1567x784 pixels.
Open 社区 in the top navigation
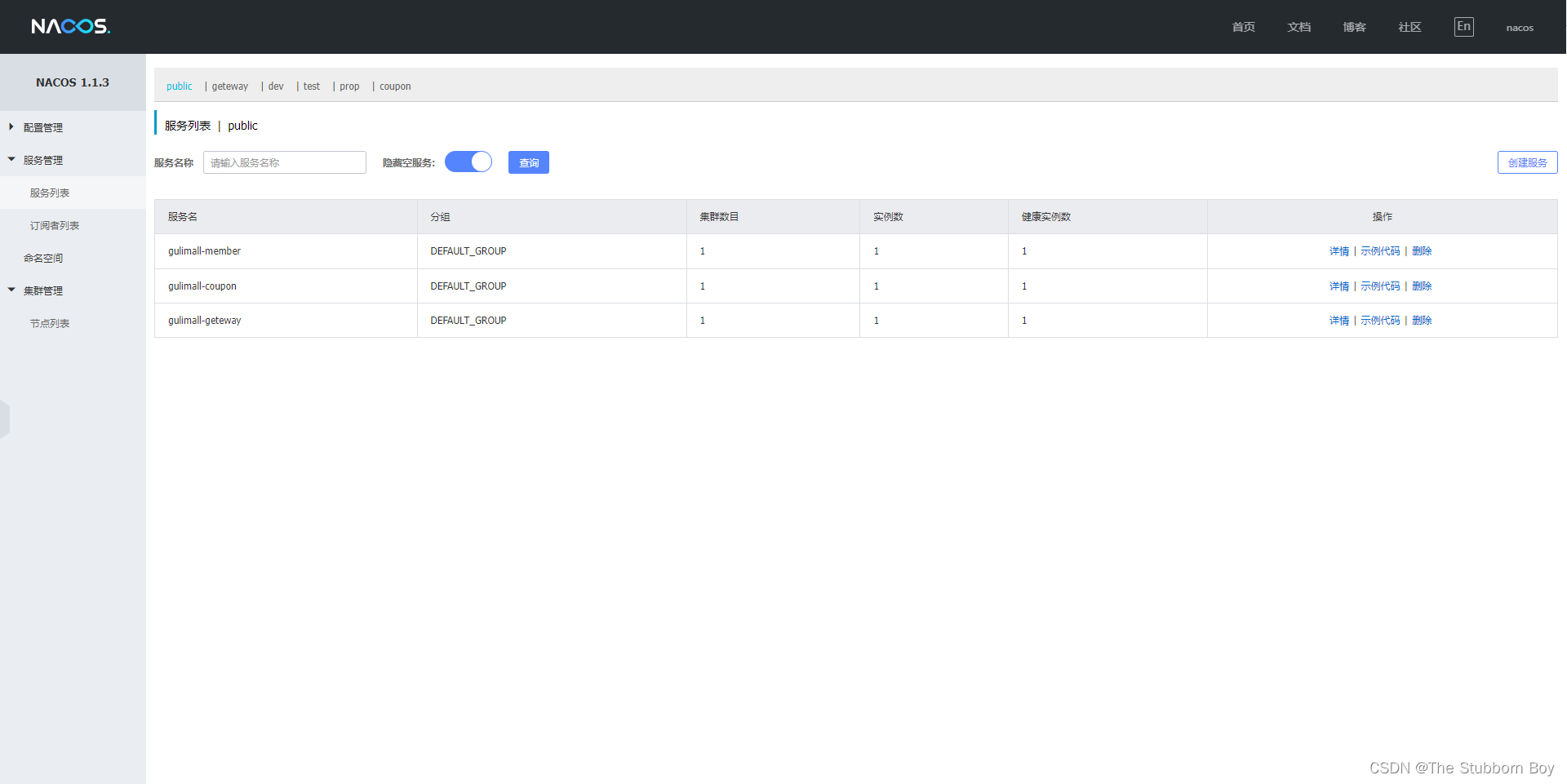tap(1409, 27)
